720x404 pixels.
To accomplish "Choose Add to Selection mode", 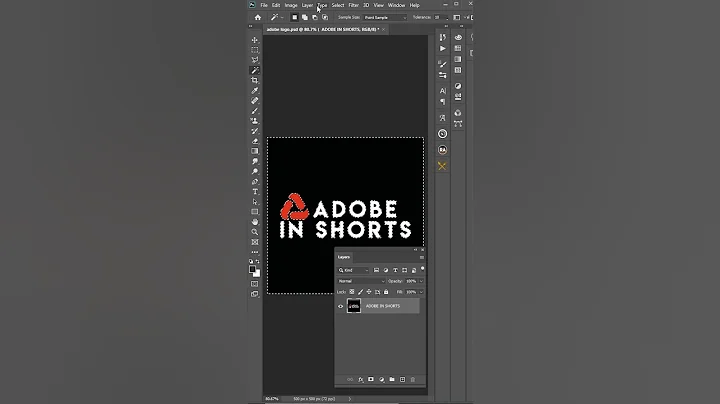I will [304, 17].
